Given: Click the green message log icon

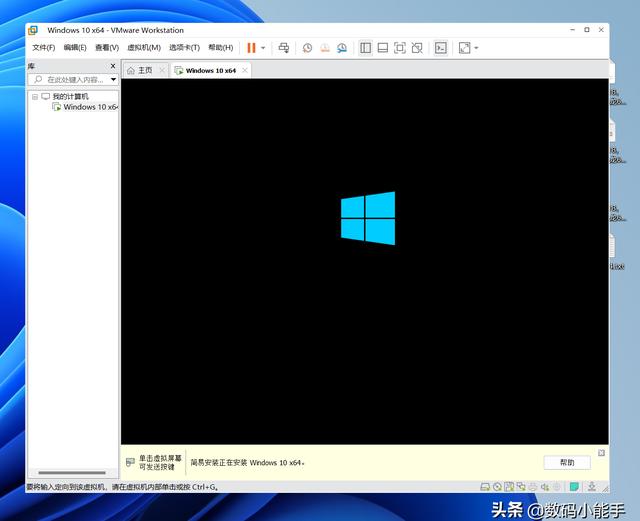Looking at the screenshot, I should (574, 487).
